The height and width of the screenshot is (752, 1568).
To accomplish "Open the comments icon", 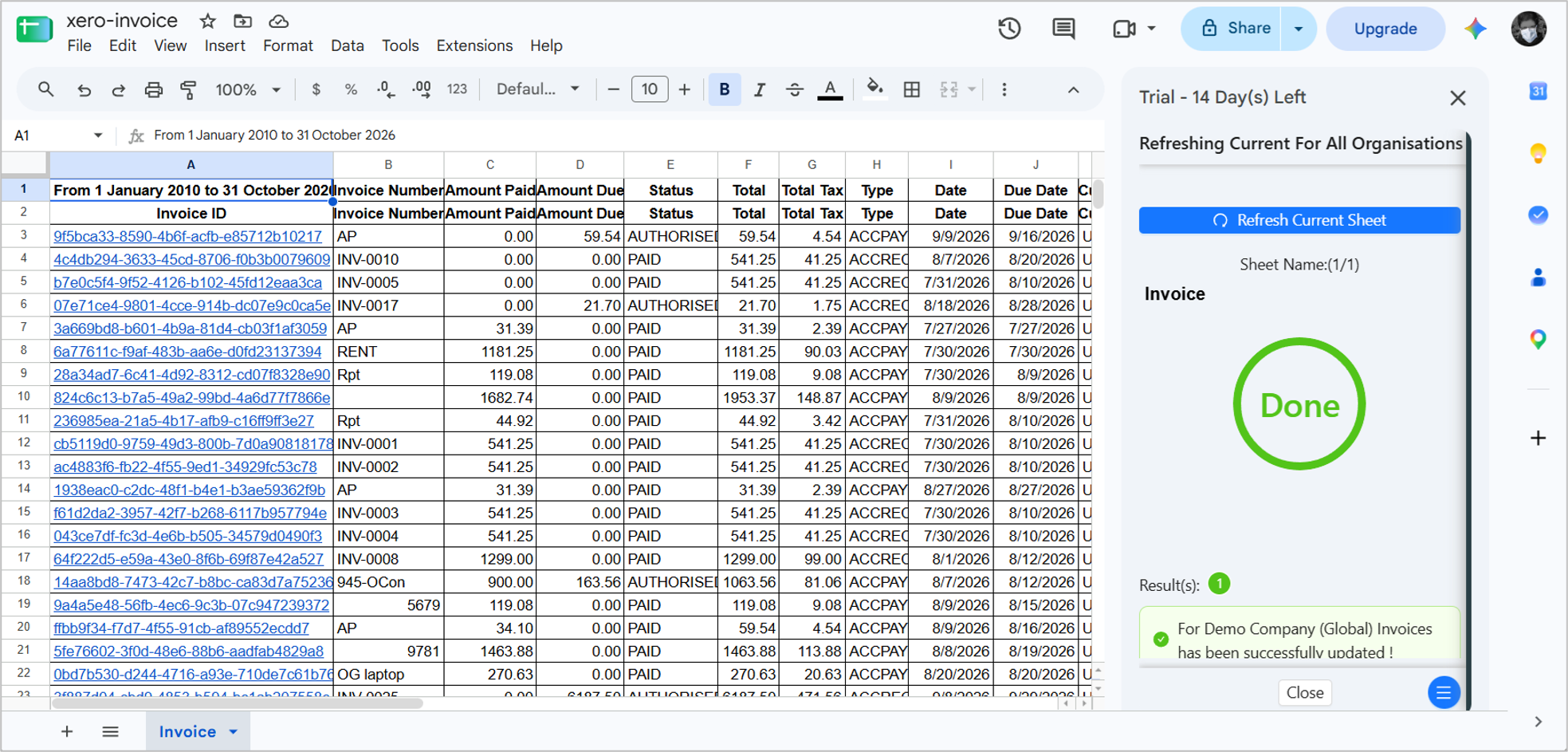I will 1063,29.
